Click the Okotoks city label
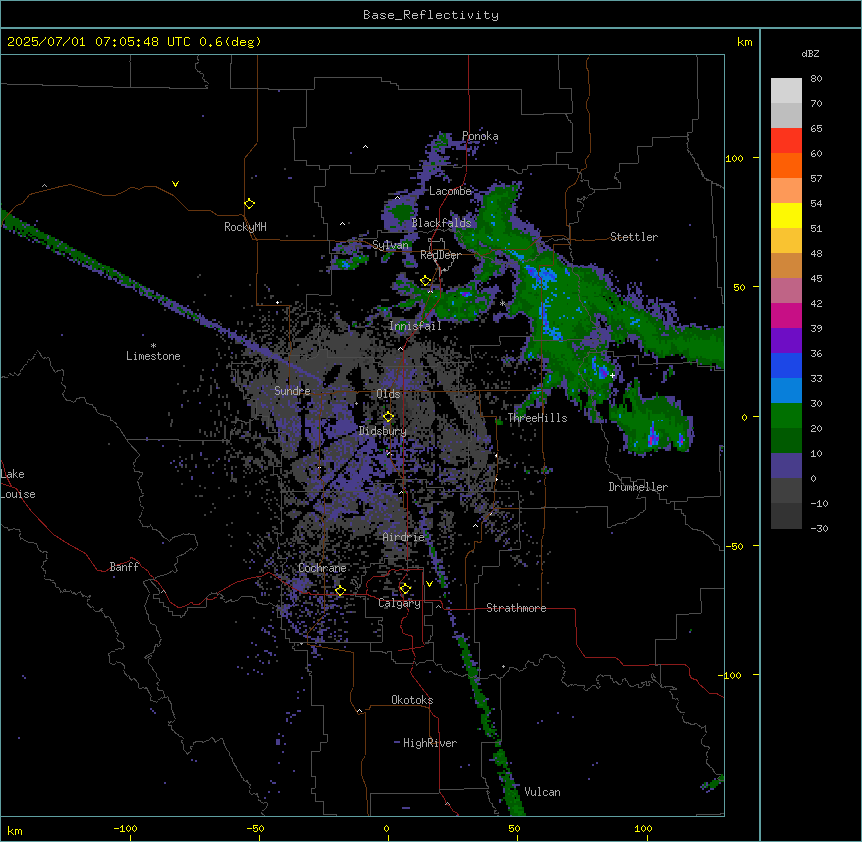 pyautogui.click(x=412, y=700)
